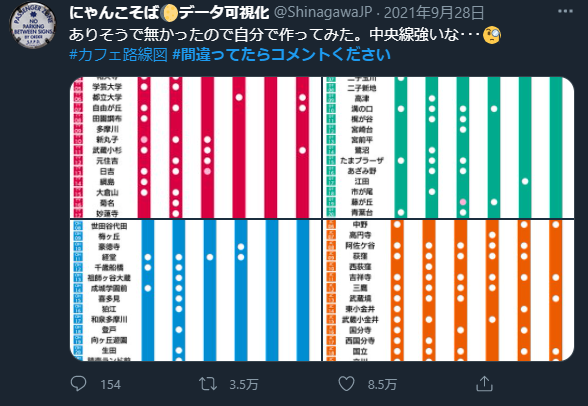Open the @ShinagawaJP handle
Viewport: 588px width, 406px height.
[x=323, y=13]
